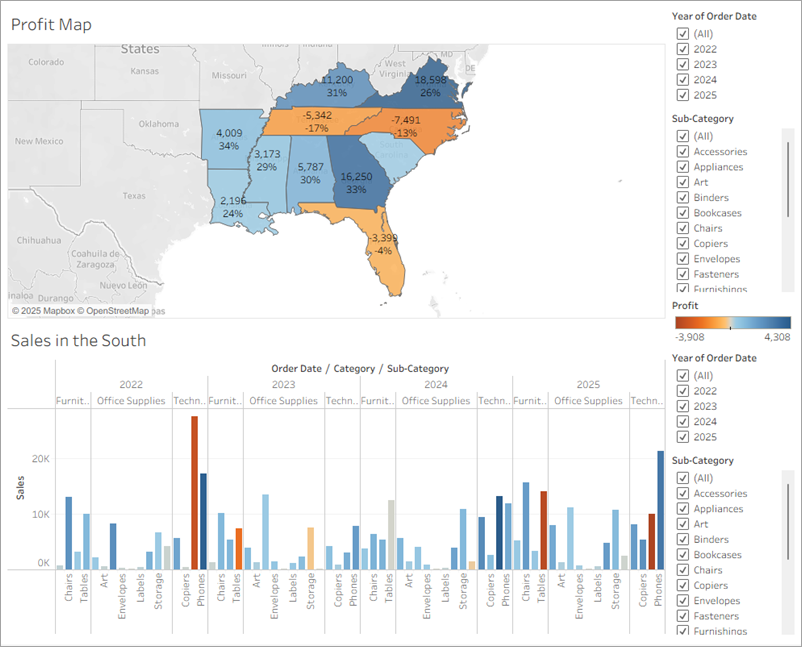Uncheck the Fasteners sub-category
Screen dimensions: 802x647
(x=683, y=273)
